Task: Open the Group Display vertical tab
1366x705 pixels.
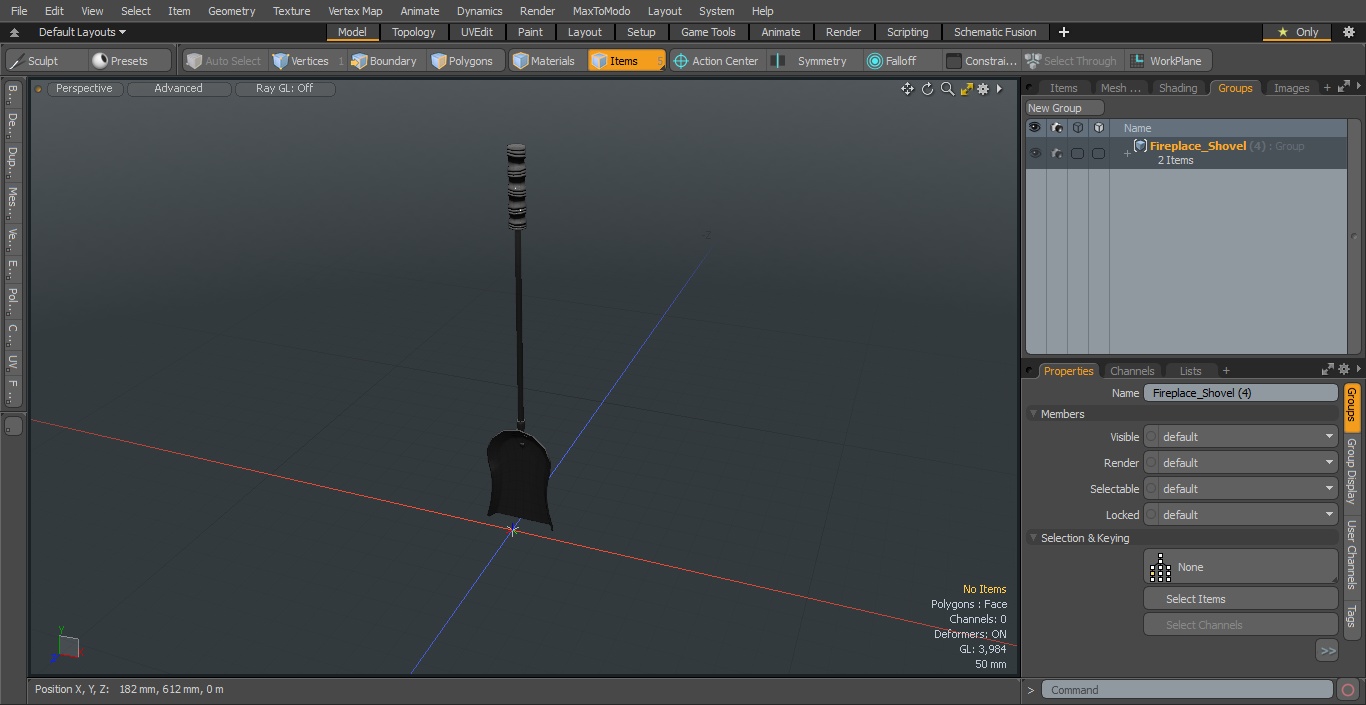Action: (1351, 471)
